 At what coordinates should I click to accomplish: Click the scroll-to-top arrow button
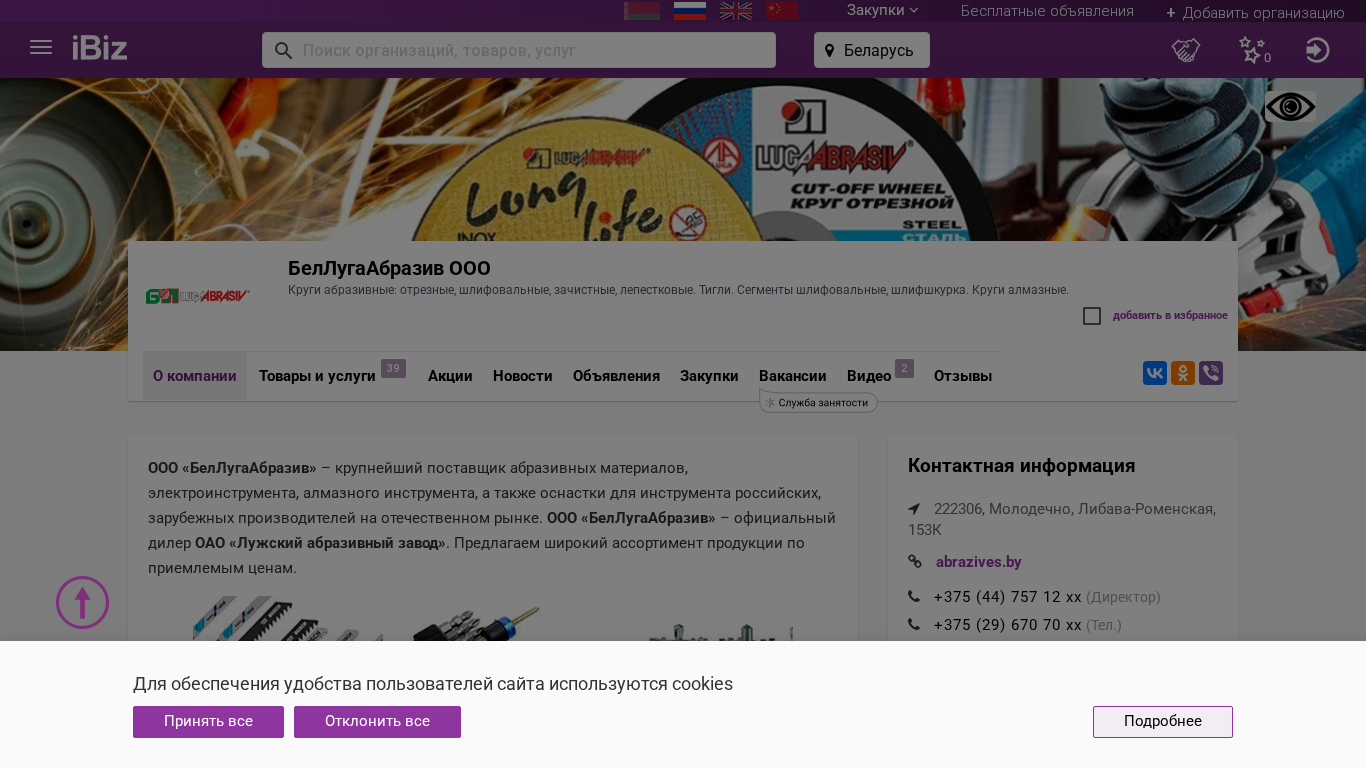pos(82,602)
